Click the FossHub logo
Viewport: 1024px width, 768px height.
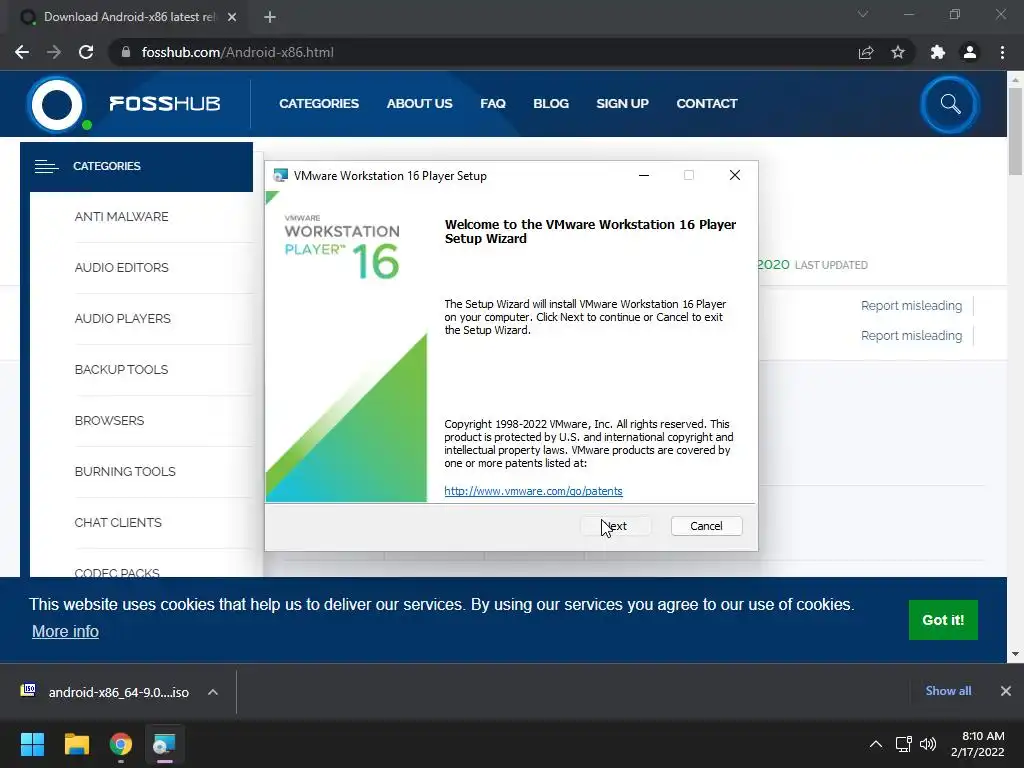[124, 104]
